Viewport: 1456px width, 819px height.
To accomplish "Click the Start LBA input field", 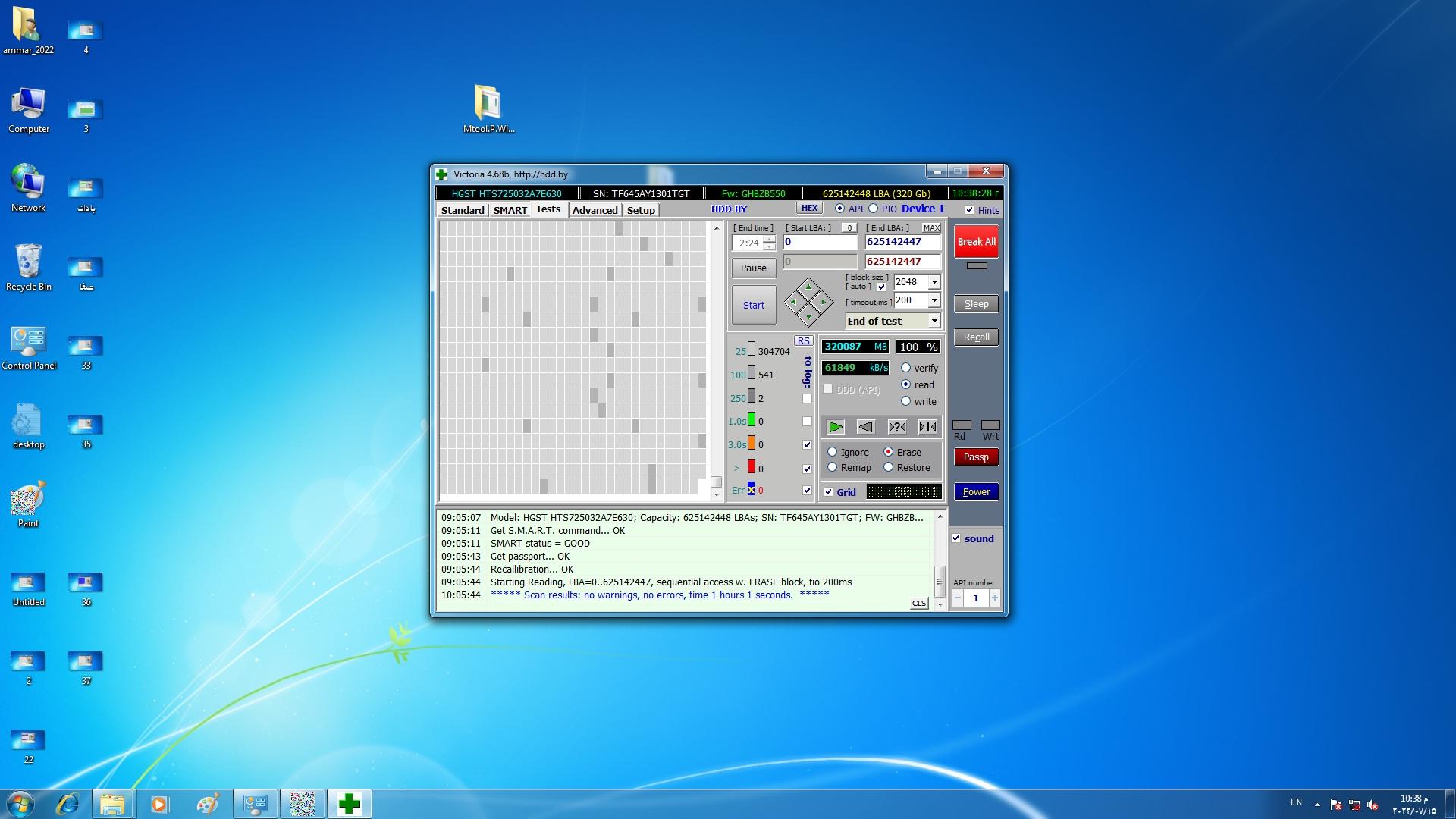I will point(819,242).
